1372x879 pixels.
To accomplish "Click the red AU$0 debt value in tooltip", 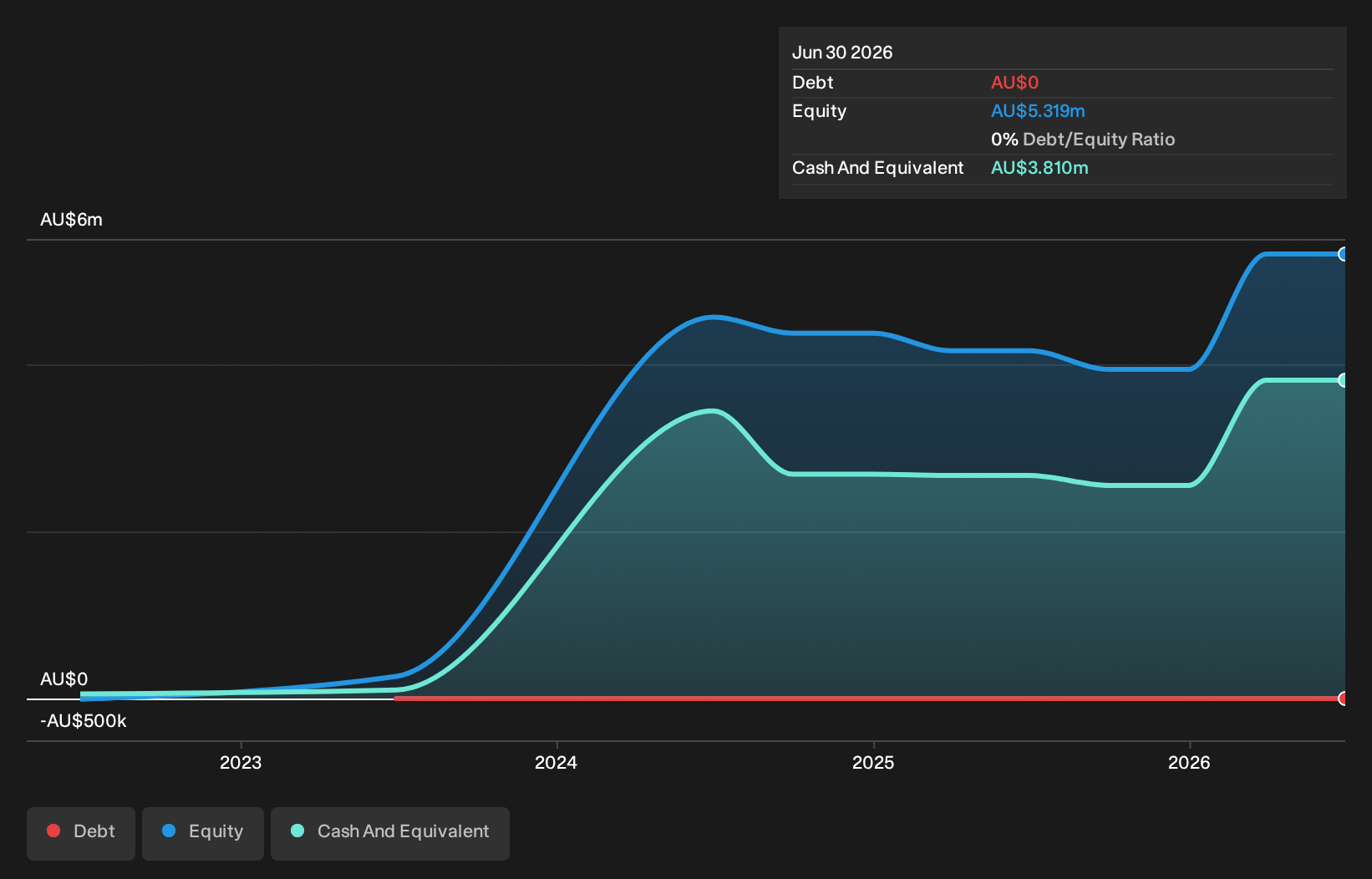I will coord(1014,83).
